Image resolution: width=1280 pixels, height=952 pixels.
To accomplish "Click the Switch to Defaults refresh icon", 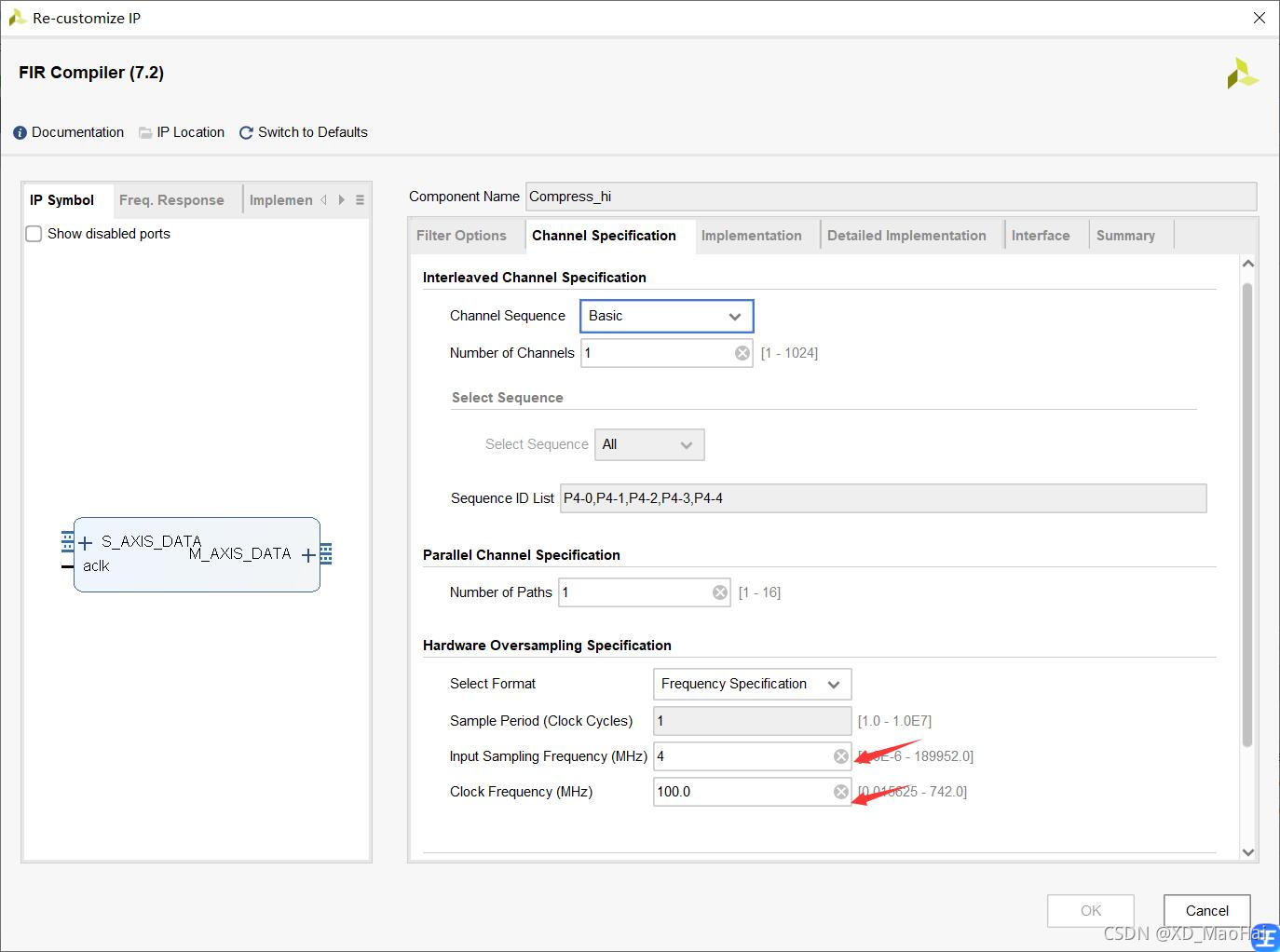I will tap(246, 133).
